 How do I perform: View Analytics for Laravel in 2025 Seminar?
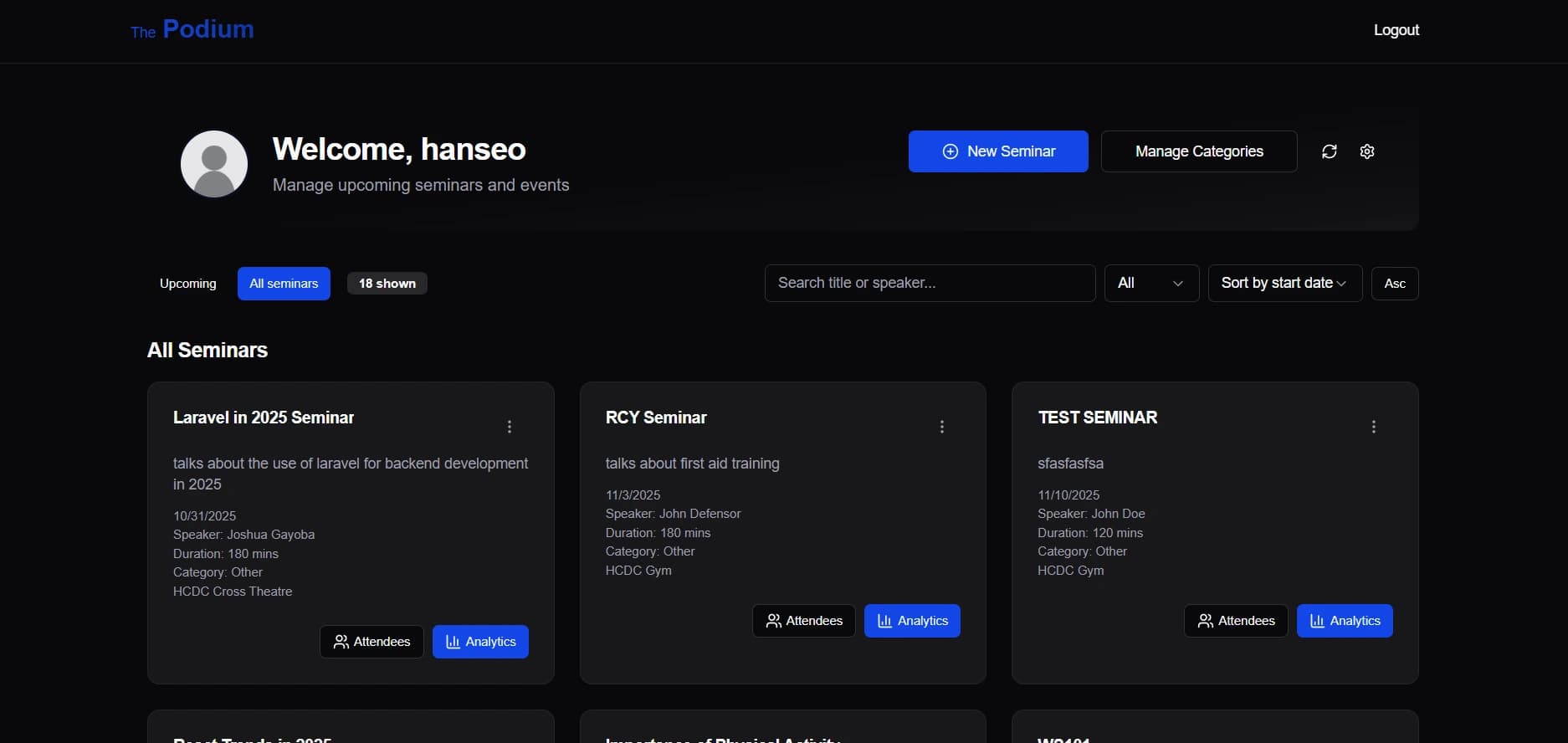[480, 642]
